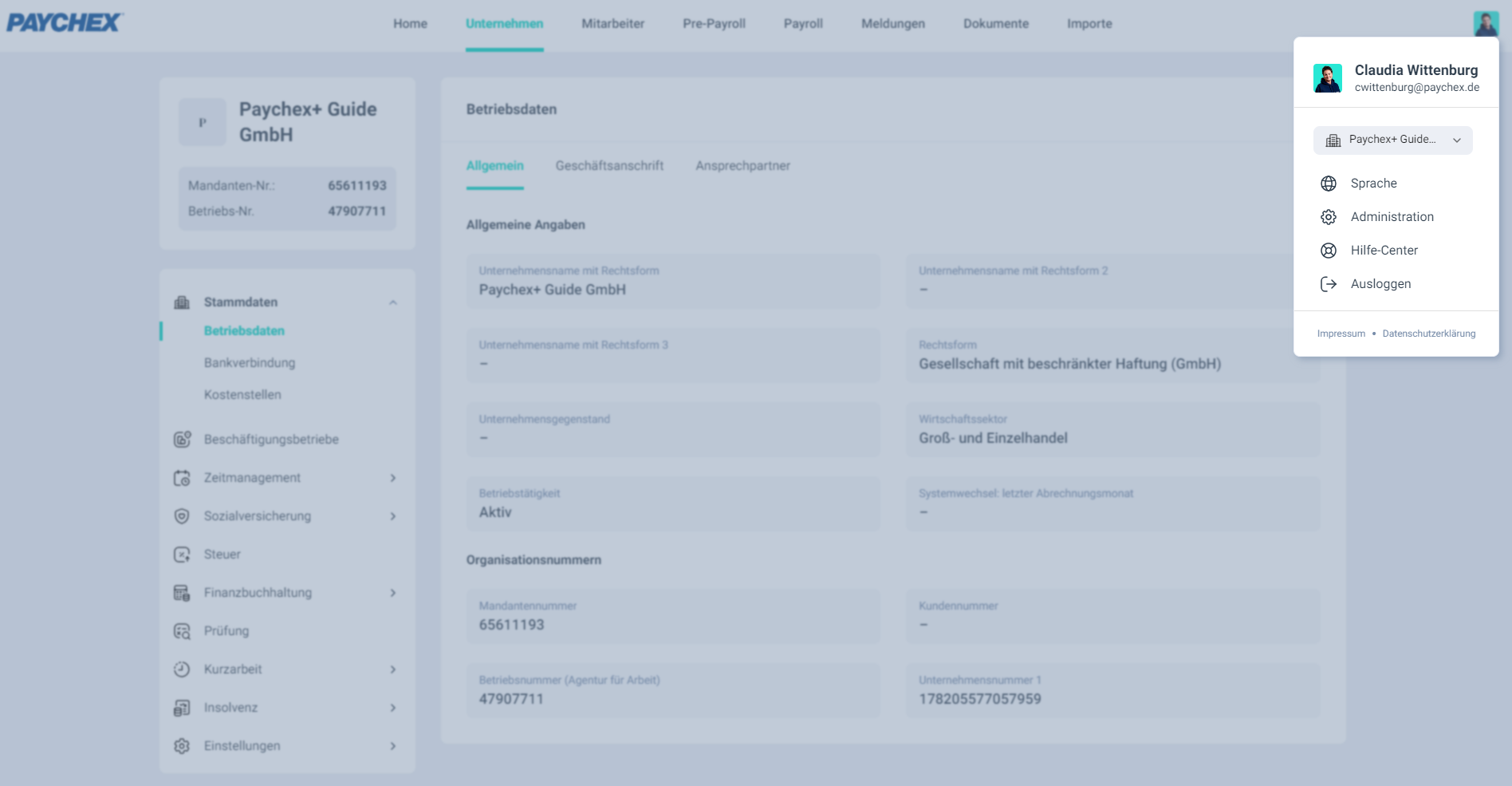Collapse the Stammdaten section chevron
This screenshot has width=1512, height=786.
click(x=393, y=302)
